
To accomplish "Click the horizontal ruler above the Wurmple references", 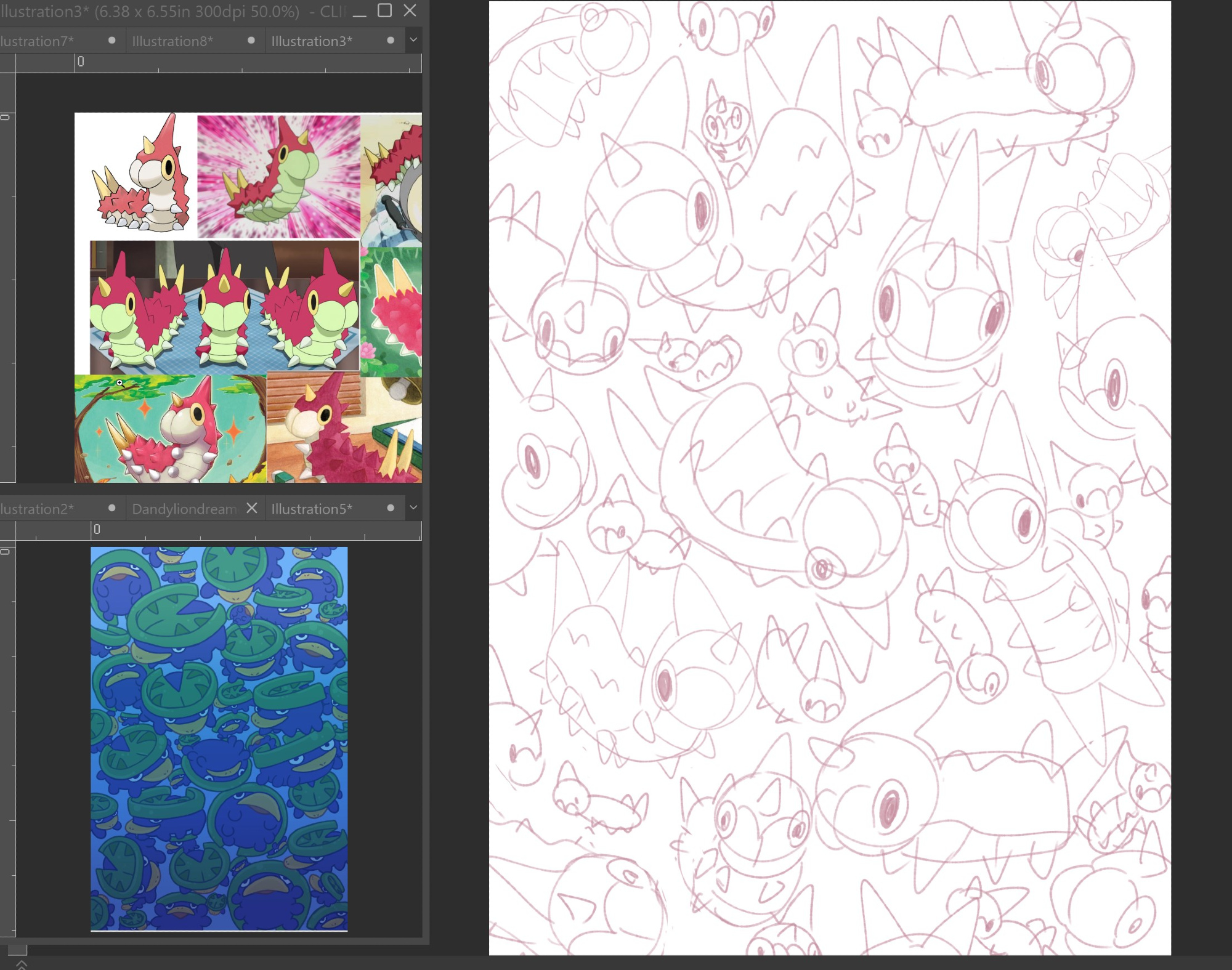I will [219, 63].
